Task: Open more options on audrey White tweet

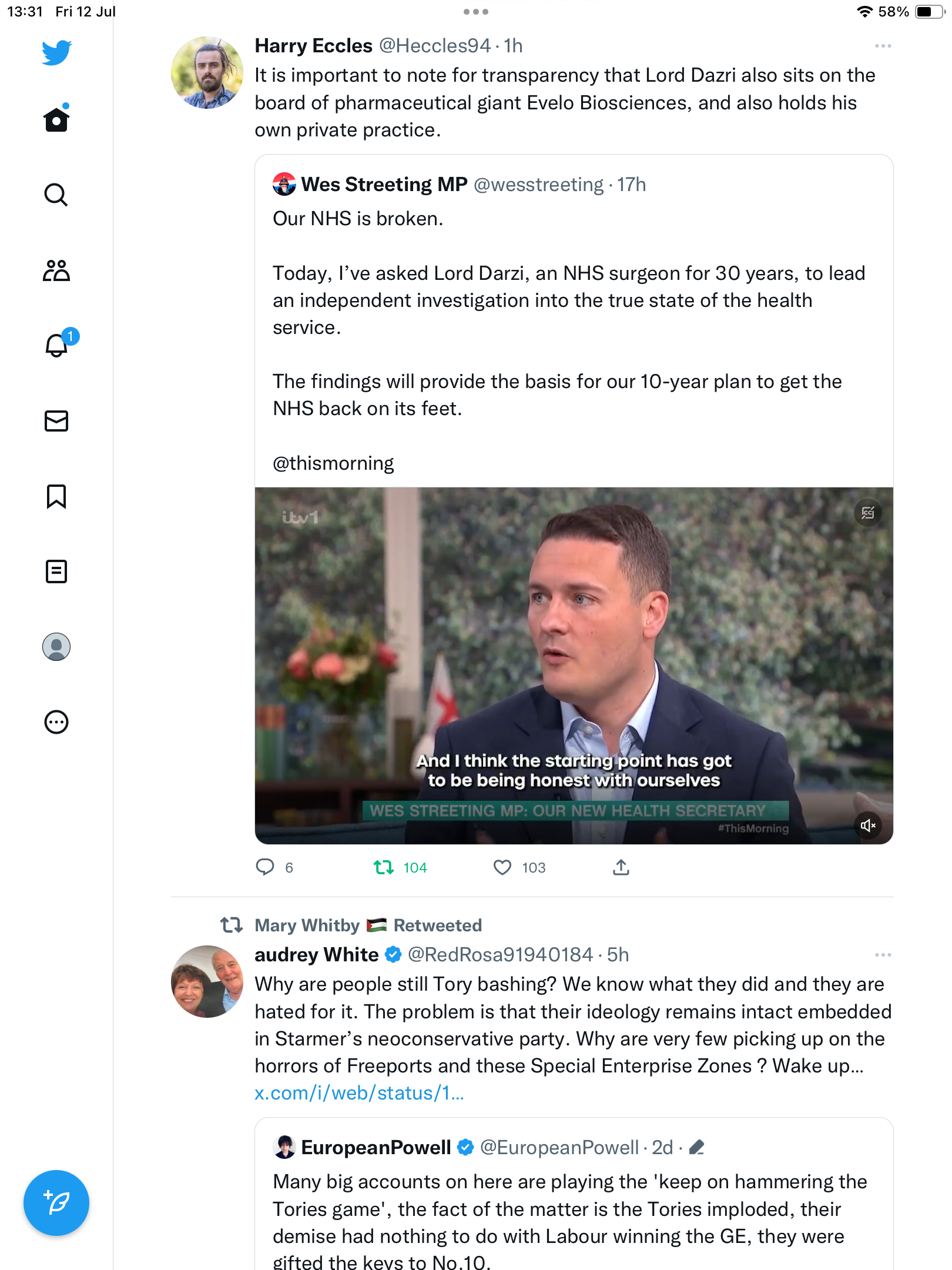Action: point(883,955)
